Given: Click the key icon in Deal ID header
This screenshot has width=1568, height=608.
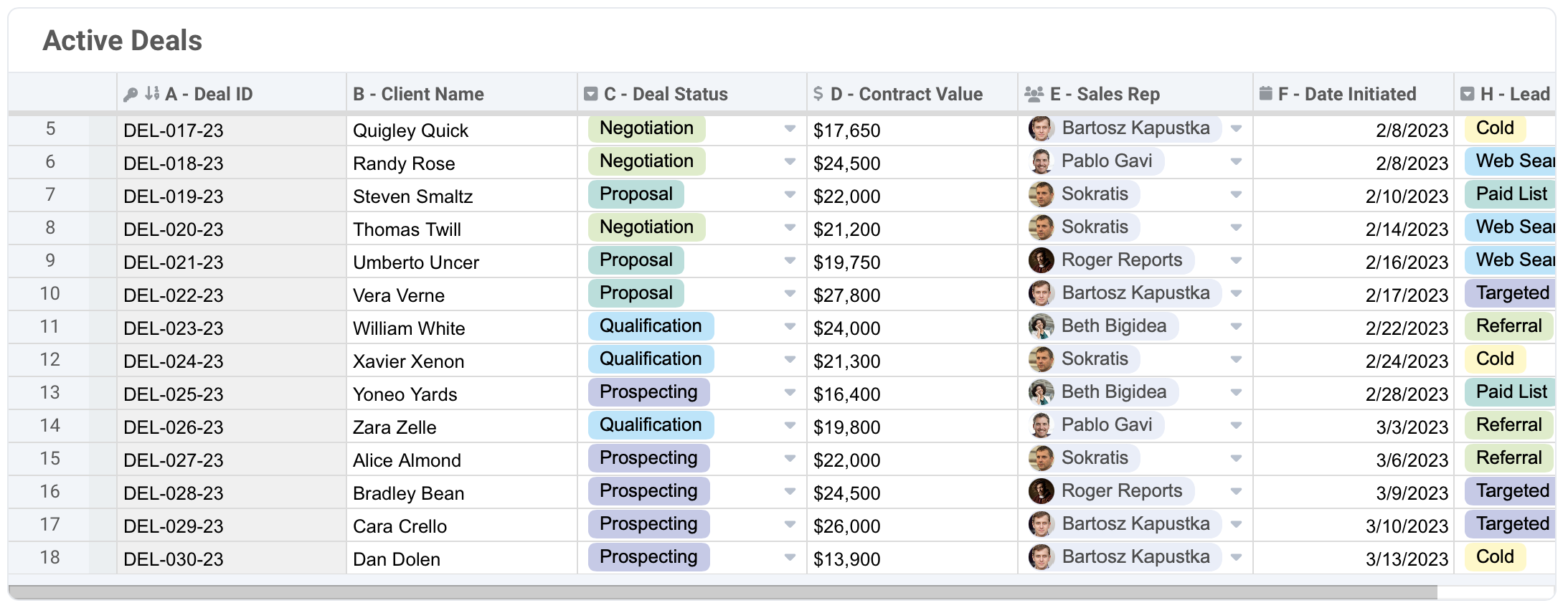Looking at the screenshot, I should pos(130,94).
